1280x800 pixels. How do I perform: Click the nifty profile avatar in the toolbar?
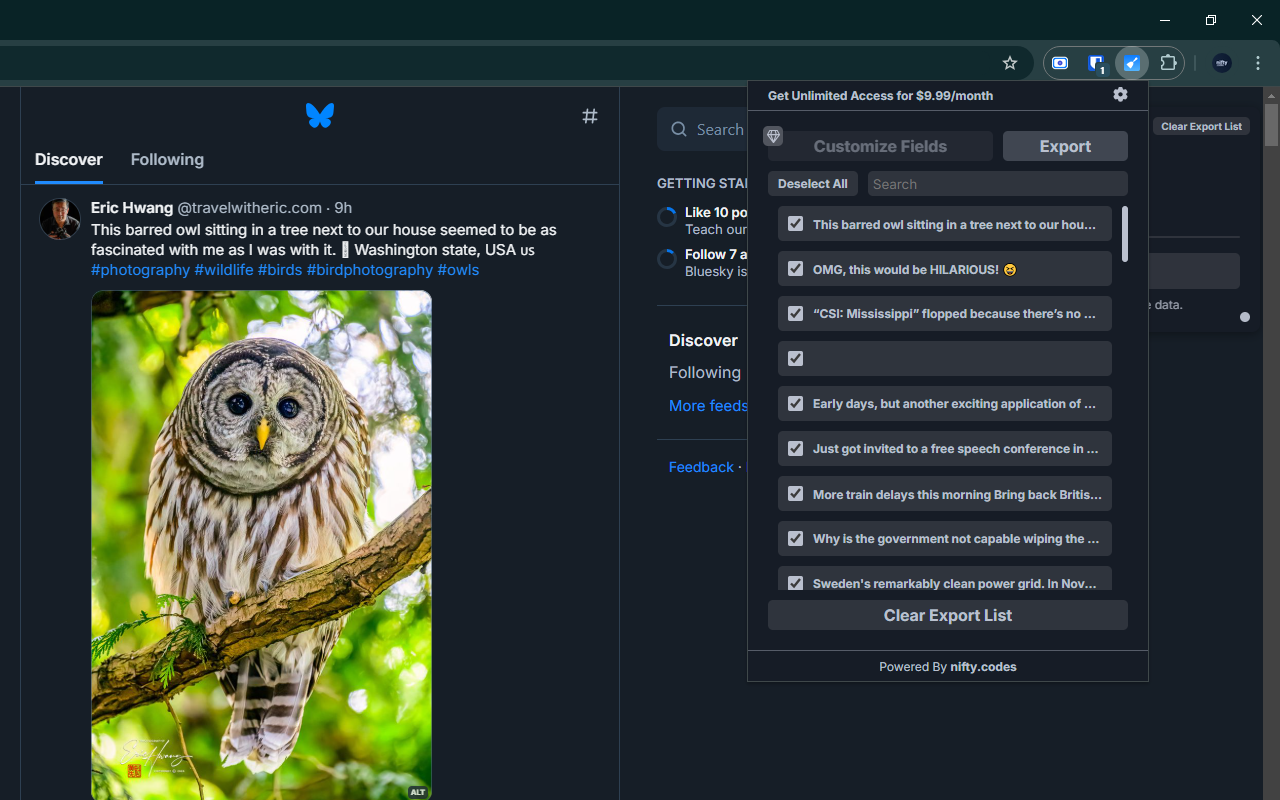coord(1221,63)
